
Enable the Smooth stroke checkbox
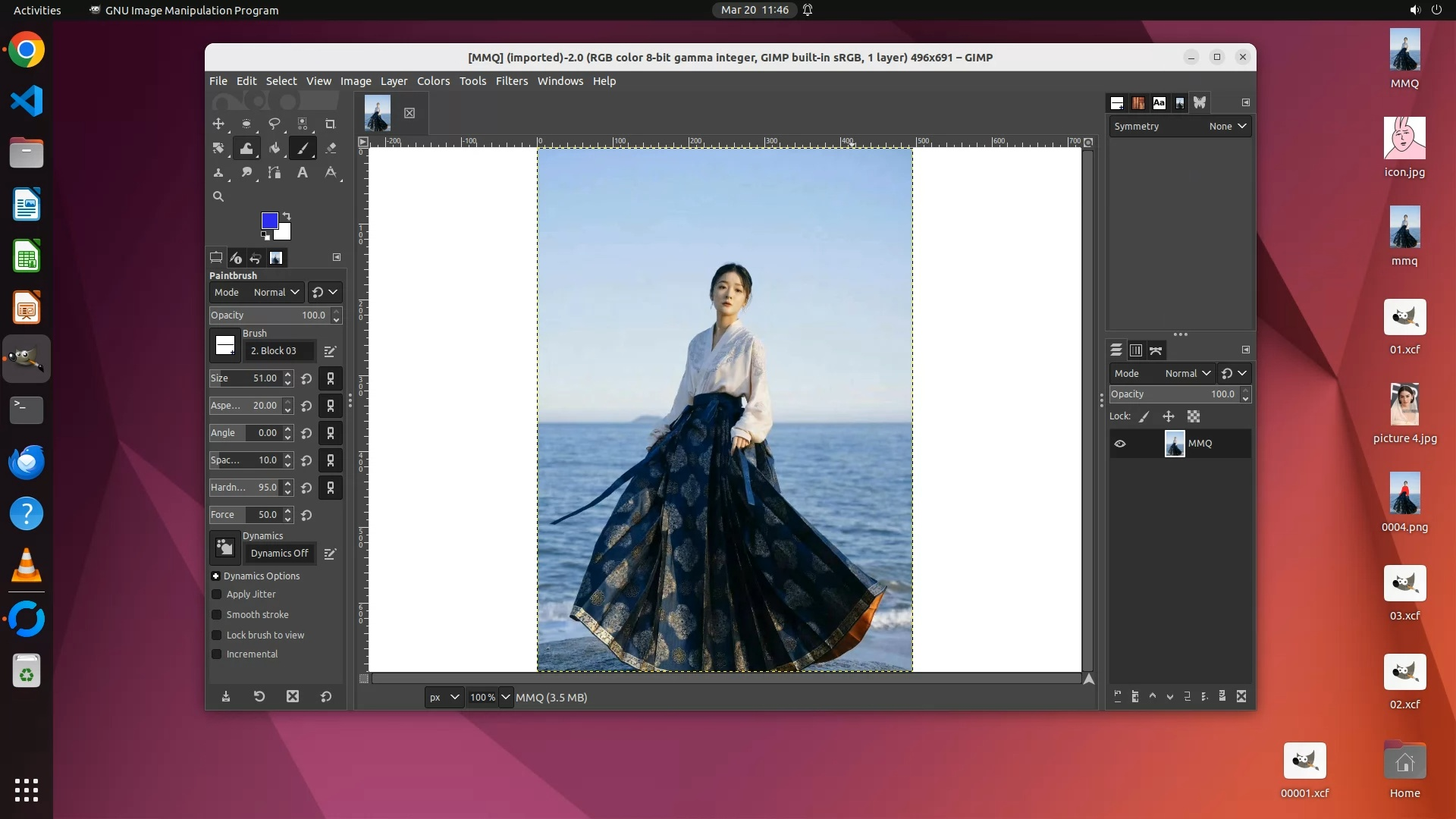pyautogui.click(x=217, y=615)
